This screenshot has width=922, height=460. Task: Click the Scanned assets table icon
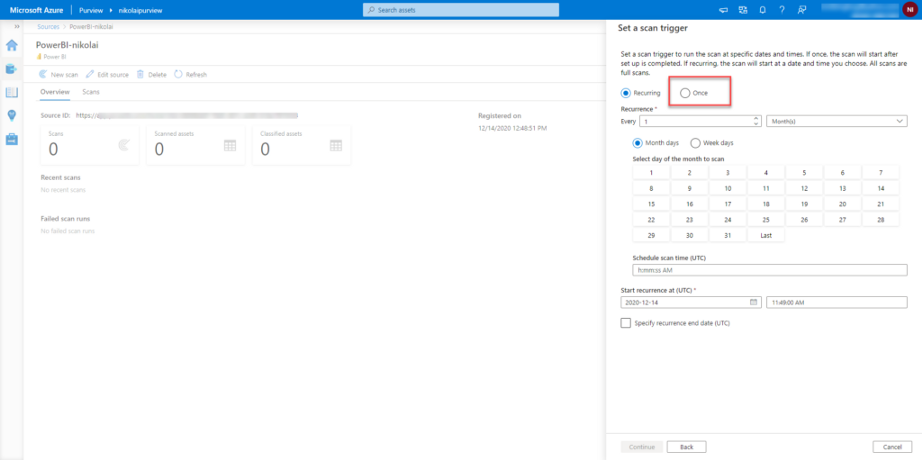230,146
